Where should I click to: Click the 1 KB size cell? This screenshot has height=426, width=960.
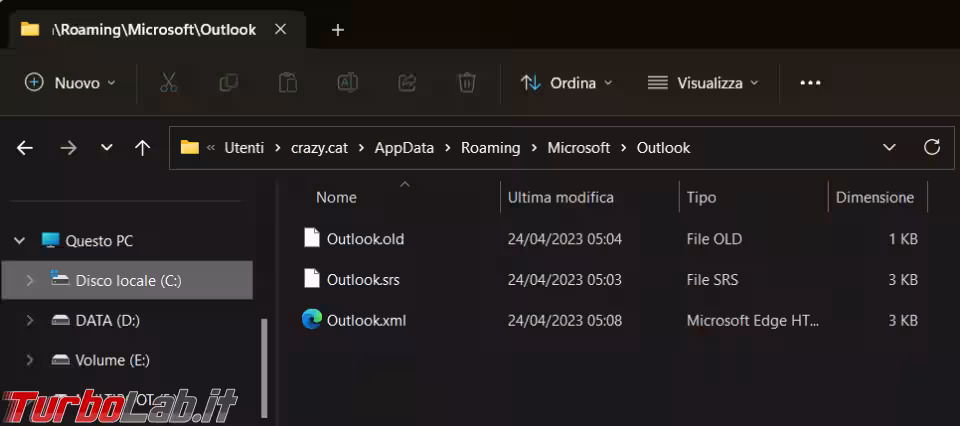click(903, 239)
